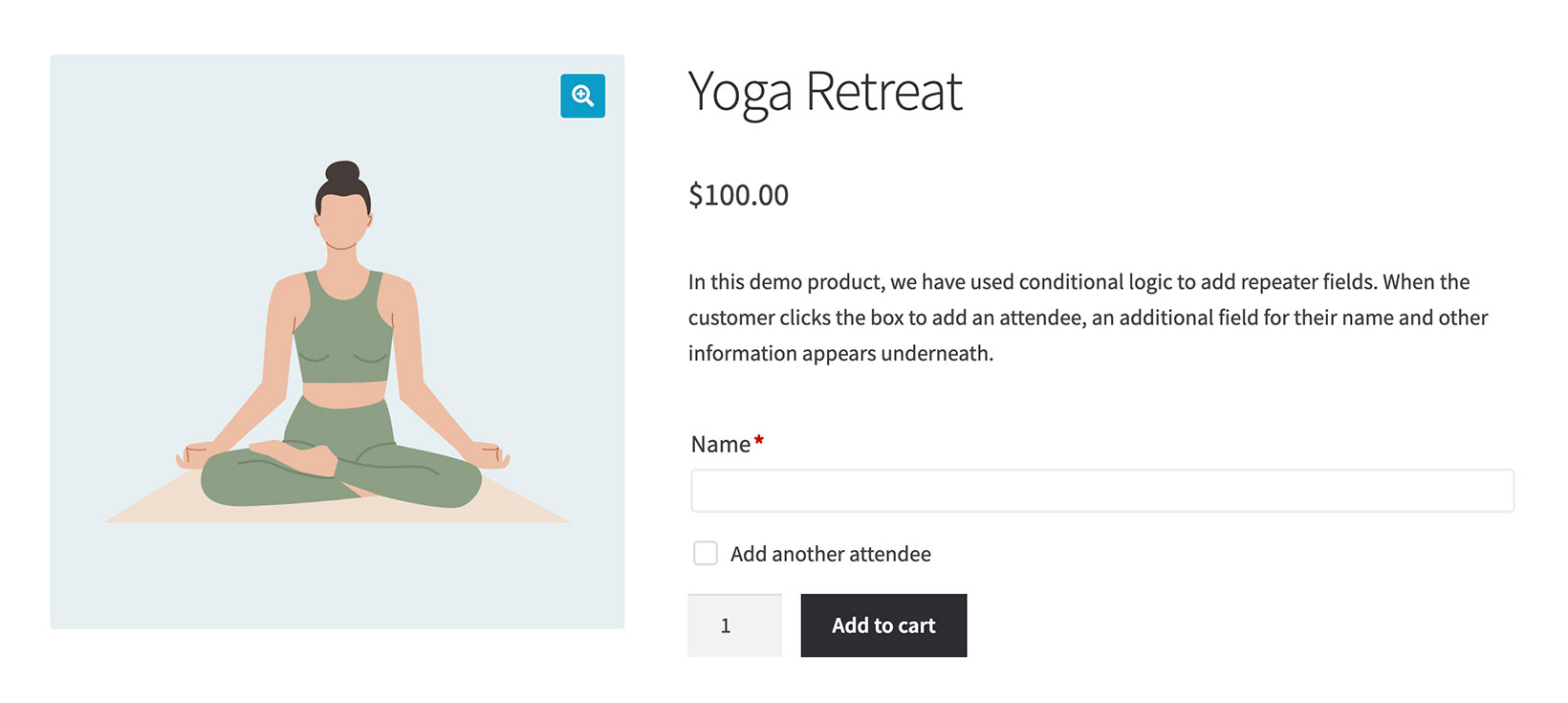Enable the Add another attendee checkbox
Viewport: 1568px width, 703px height.
click(x=706, y=554)
